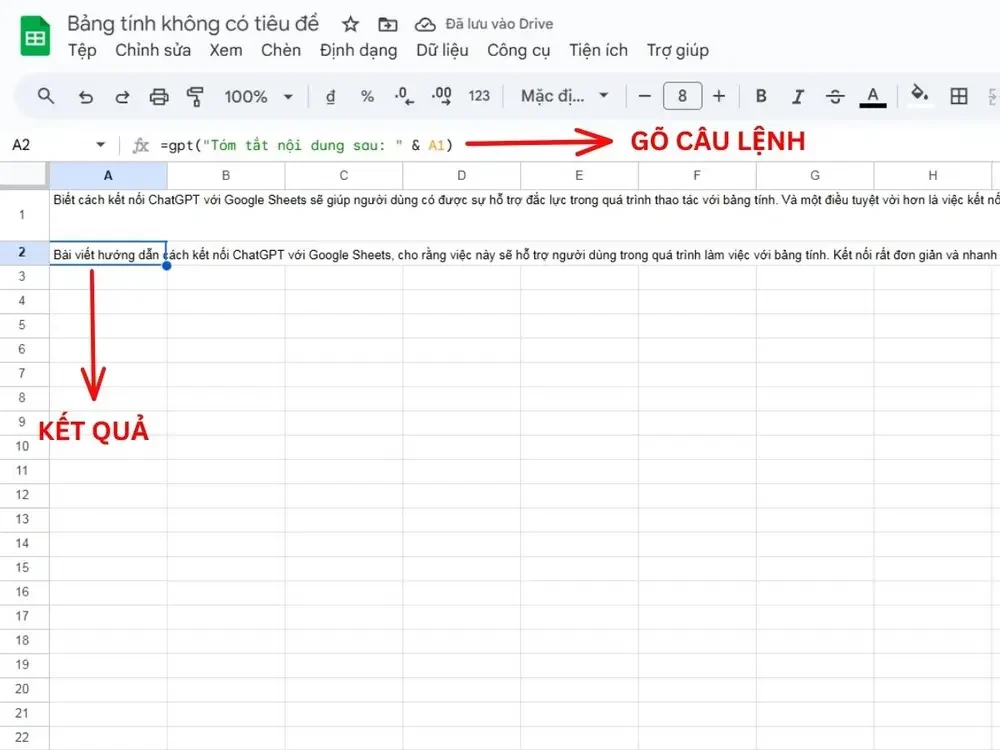
Task: Open the Công cụ menu
Action: (x=518, y=50)
